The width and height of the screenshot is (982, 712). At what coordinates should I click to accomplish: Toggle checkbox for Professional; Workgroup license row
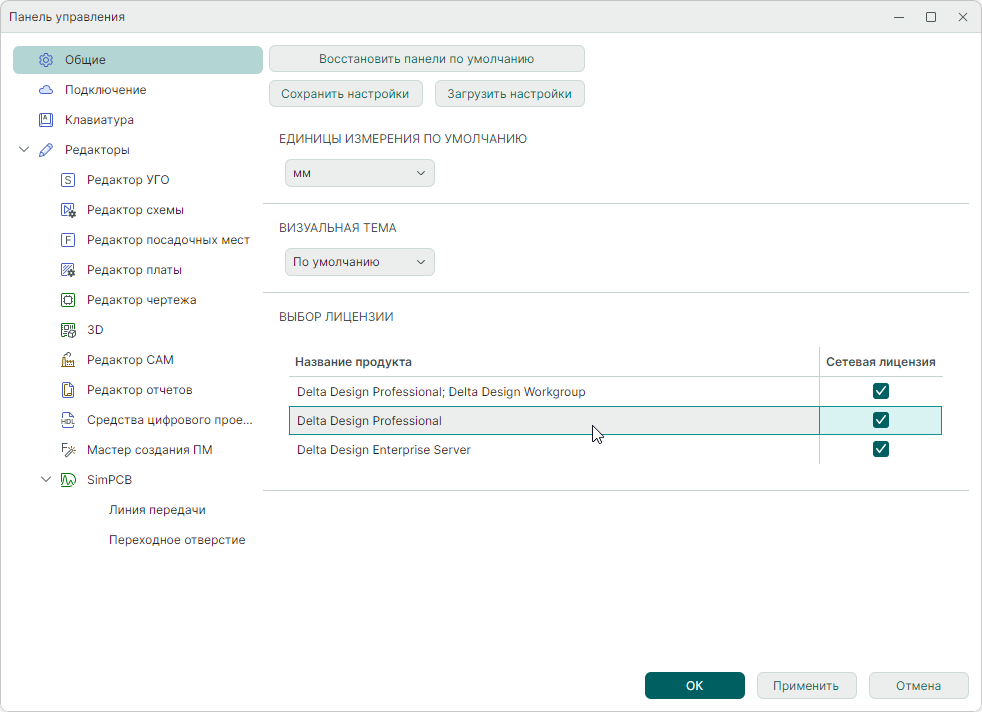pyautogui.click(x=881, y=391)
